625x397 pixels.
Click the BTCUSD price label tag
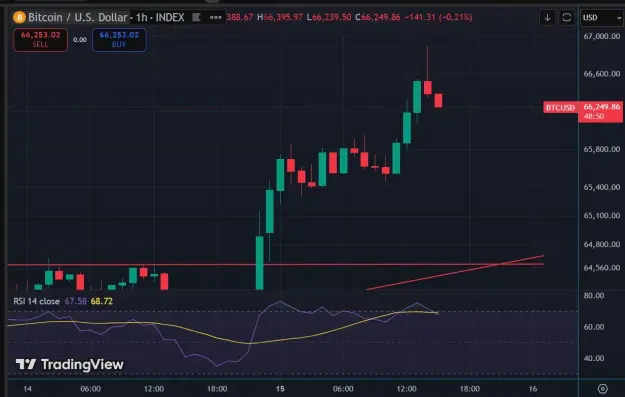(x=560, y=108)
